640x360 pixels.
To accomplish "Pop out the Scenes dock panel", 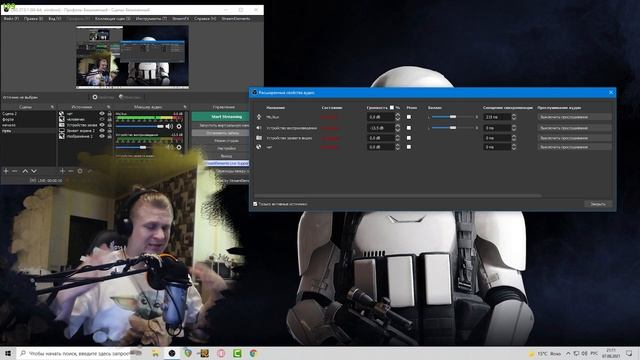I will pos(52,107).
